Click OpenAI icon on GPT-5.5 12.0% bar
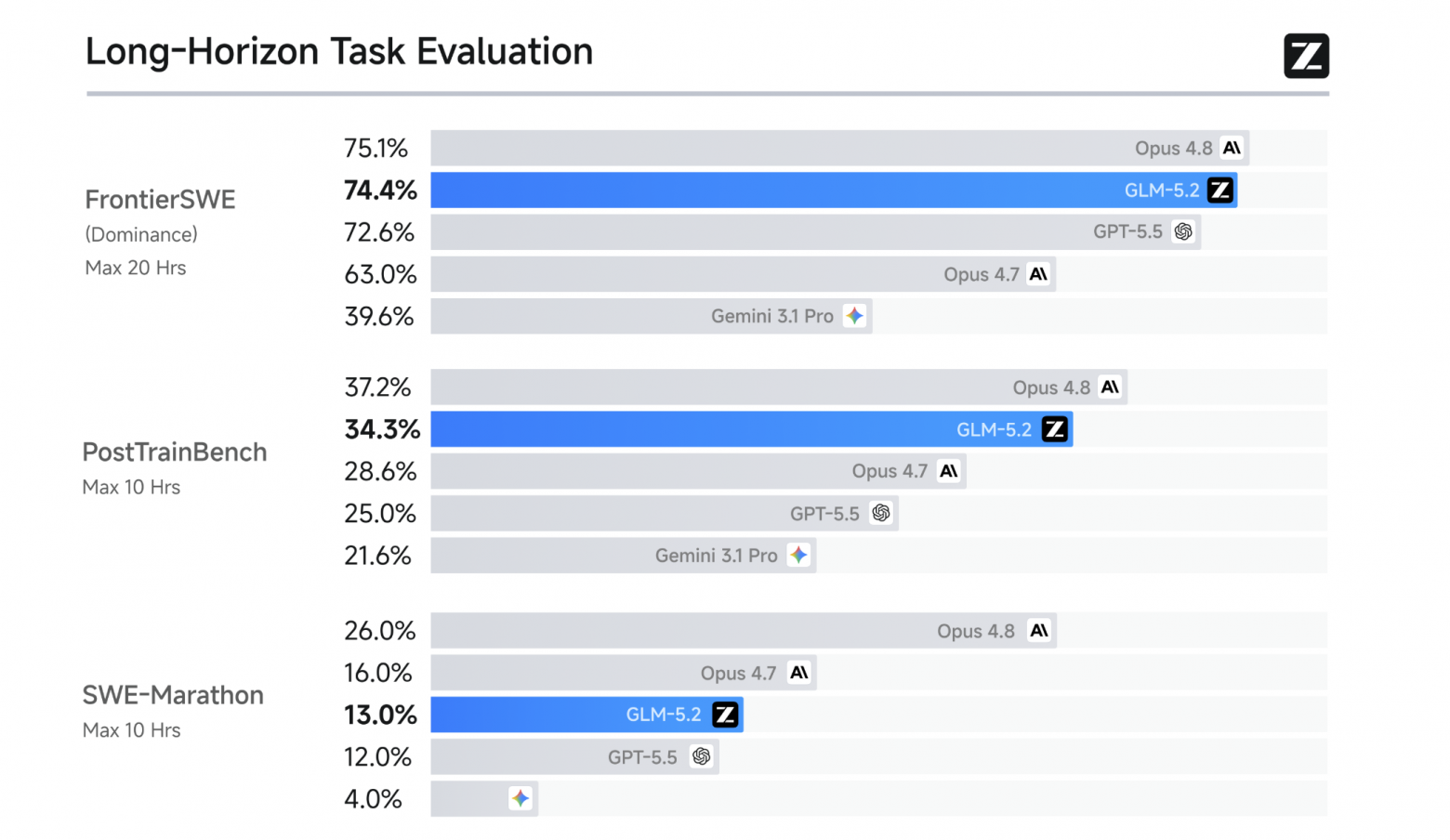The image size is (1450, 840). click(702, 756)
